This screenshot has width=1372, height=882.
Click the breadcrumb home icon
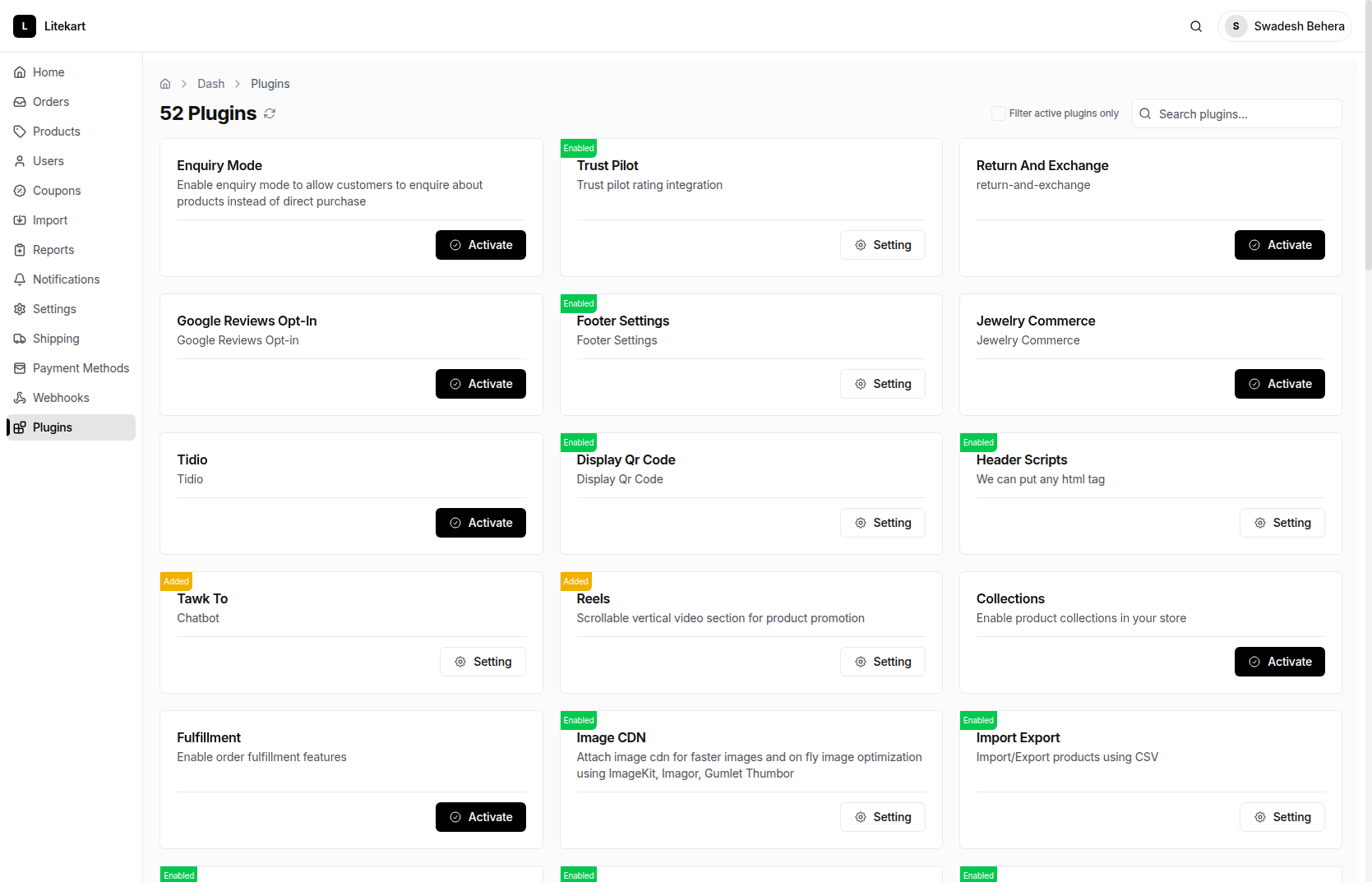(165, 84)
